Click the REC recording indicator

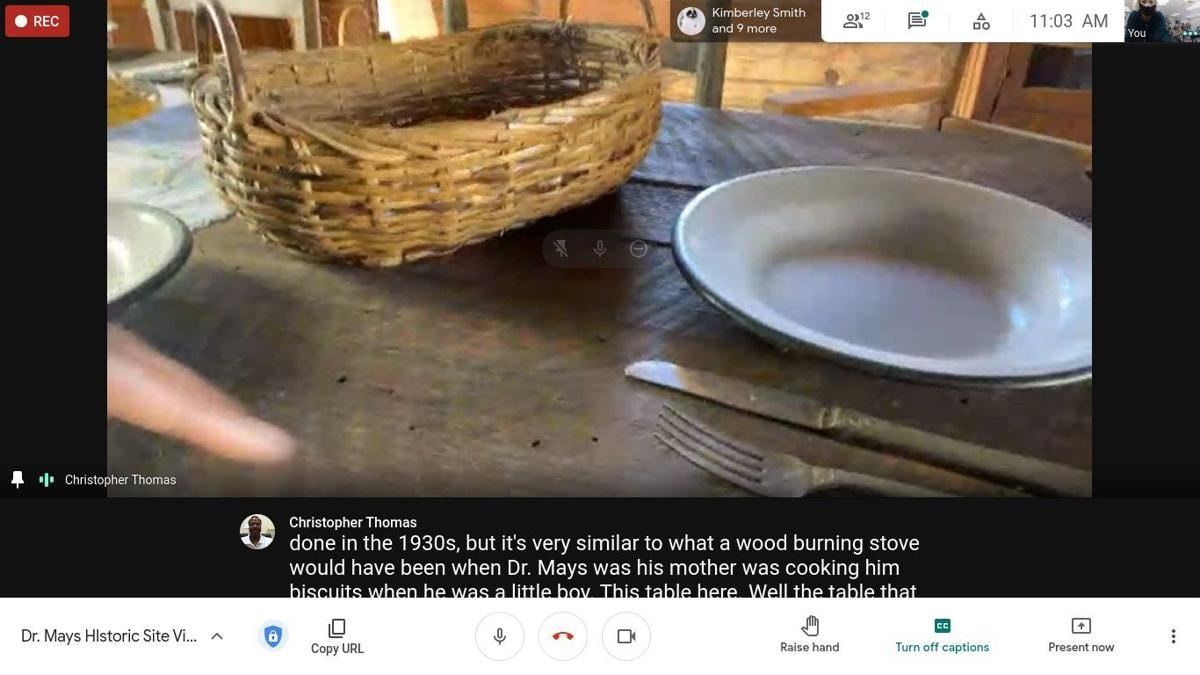coord(37,21)
